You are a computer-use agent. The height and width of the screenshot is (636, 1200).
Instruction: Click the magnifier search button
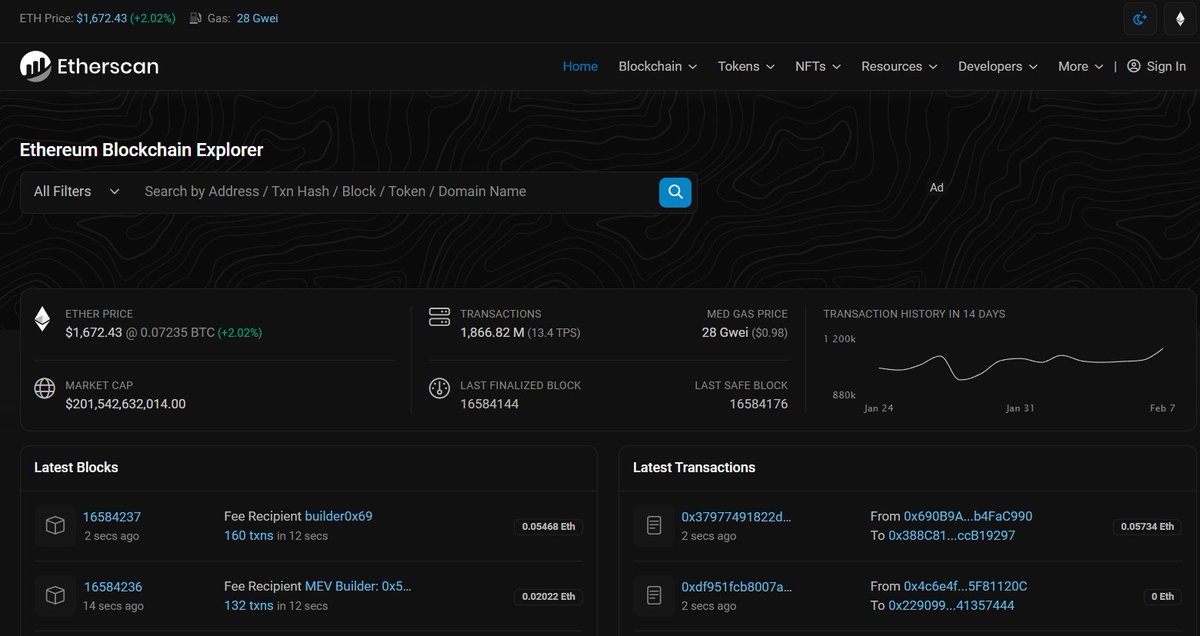click(x=675, y=192)
